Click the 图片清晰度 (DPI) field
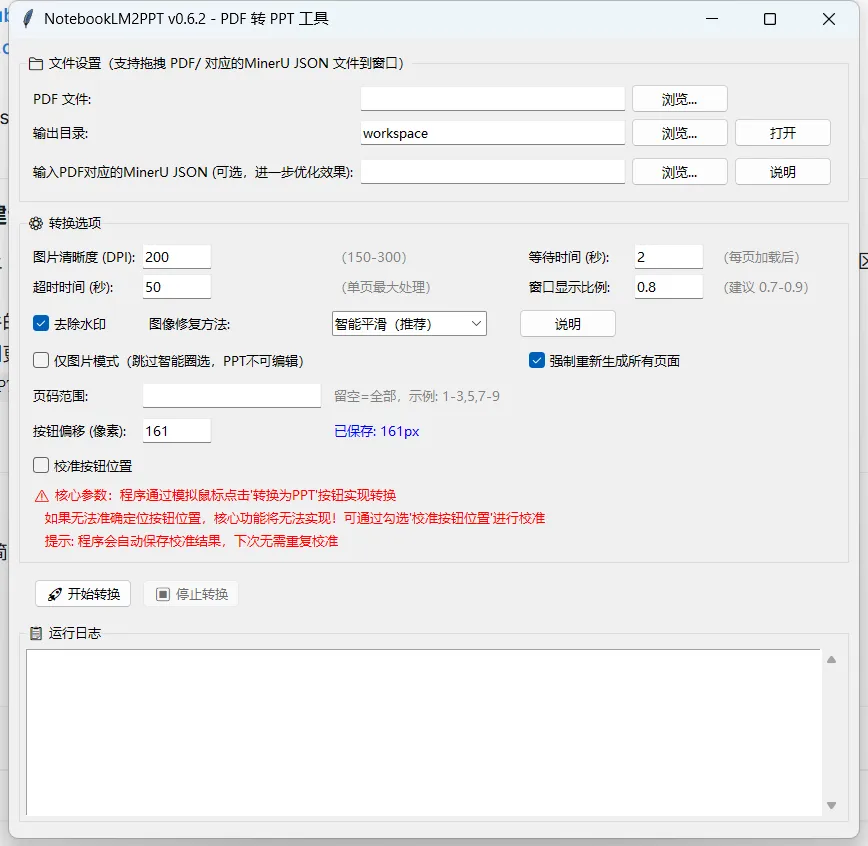The width and height of the screenshot is (868, 846). coord(177,257)
